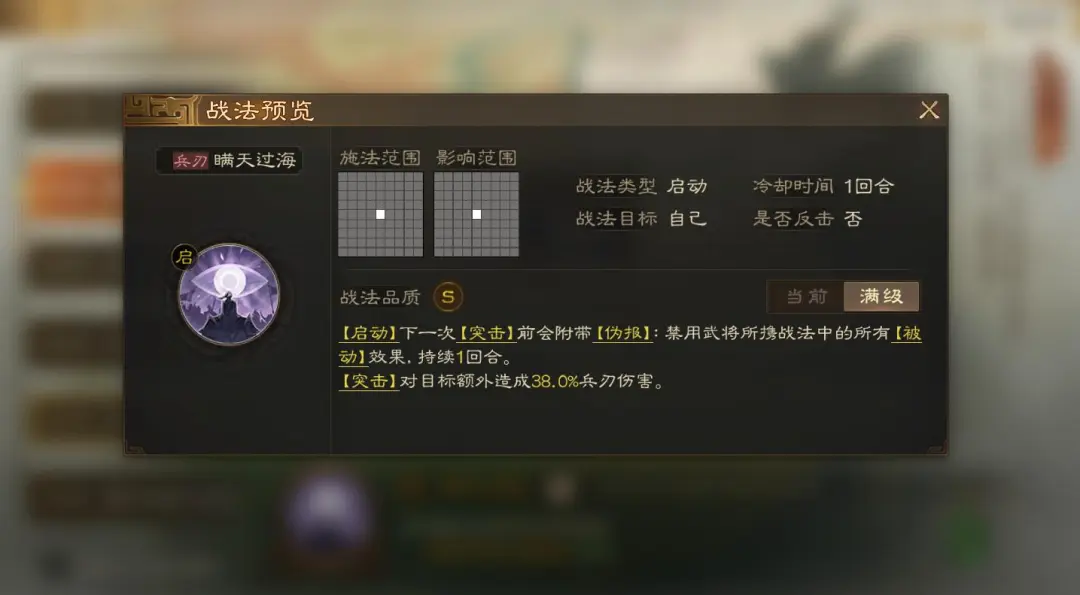Click the ornate dialog title emblem

(161, 110)
